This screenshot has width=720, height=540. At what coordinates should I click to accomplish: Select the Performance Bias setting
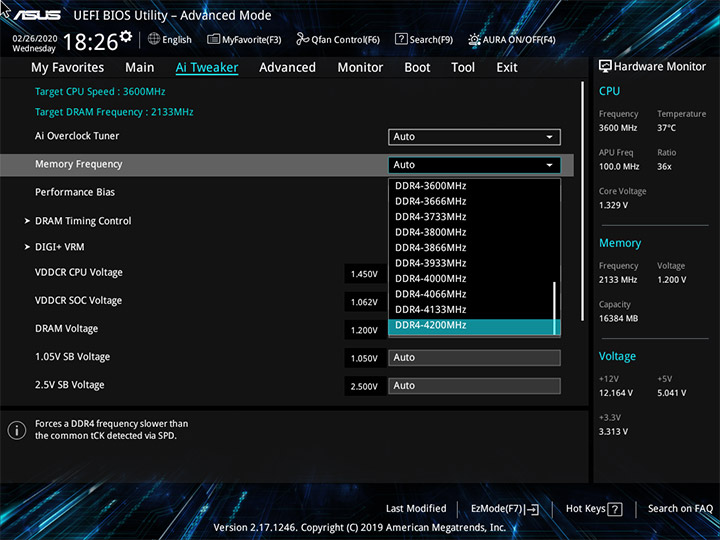pos(75,192)
